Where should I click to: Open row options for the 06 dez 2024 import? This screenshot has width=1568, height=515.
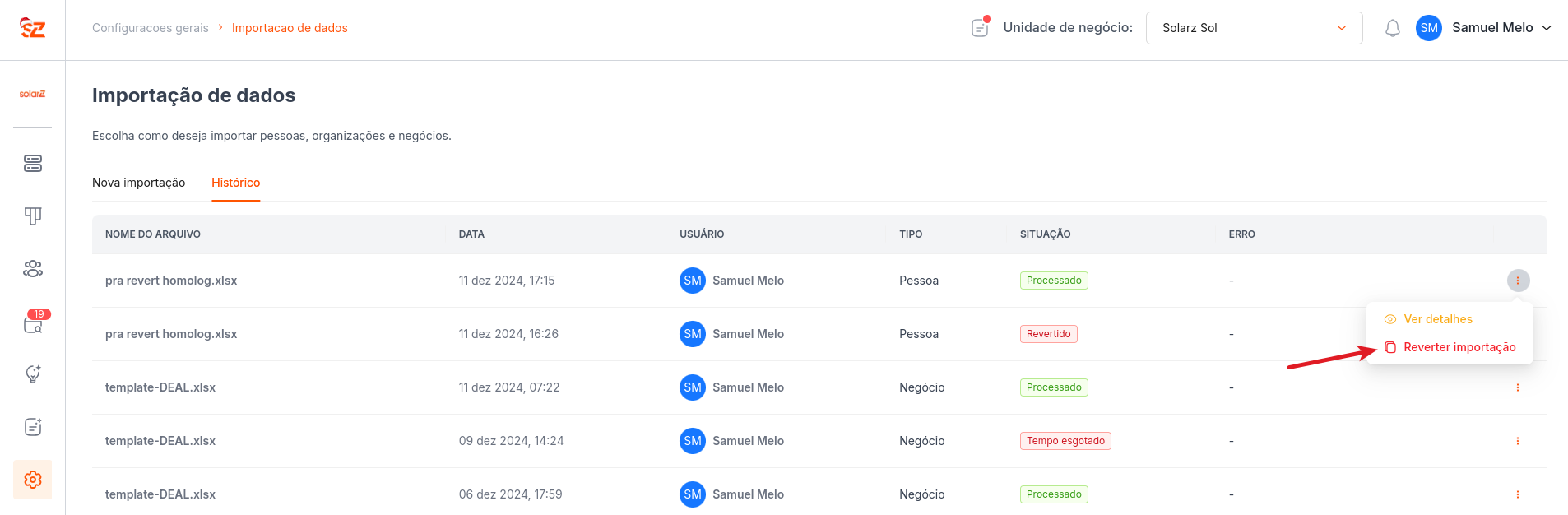(x=1518, y=494)
